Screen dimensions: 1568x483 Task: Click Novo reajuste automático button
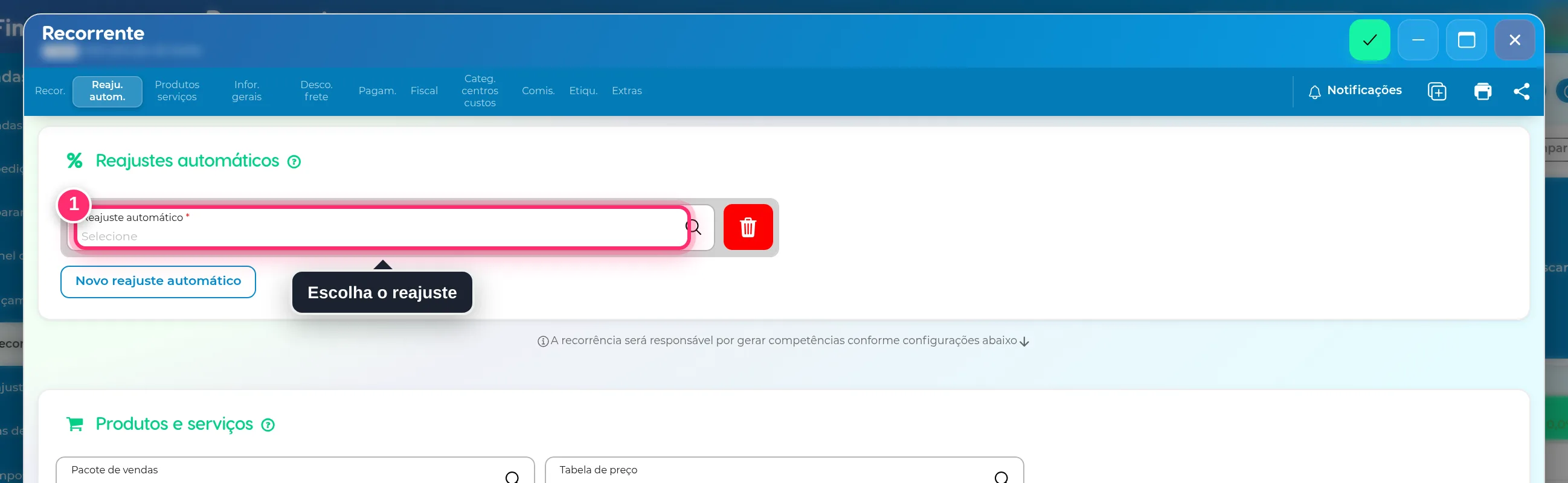pos(158,281)
